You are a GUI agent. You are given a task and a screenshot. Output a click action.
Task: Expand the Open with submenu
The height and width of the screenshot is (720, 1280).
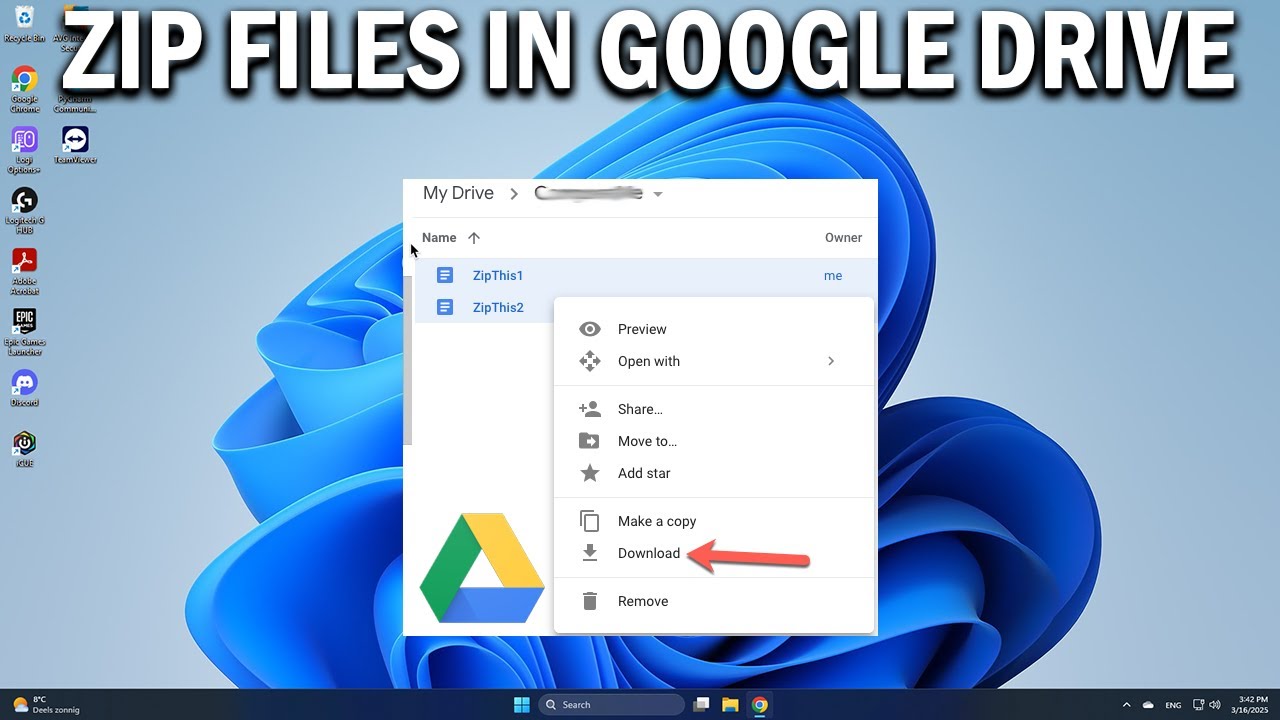(714, 361)
